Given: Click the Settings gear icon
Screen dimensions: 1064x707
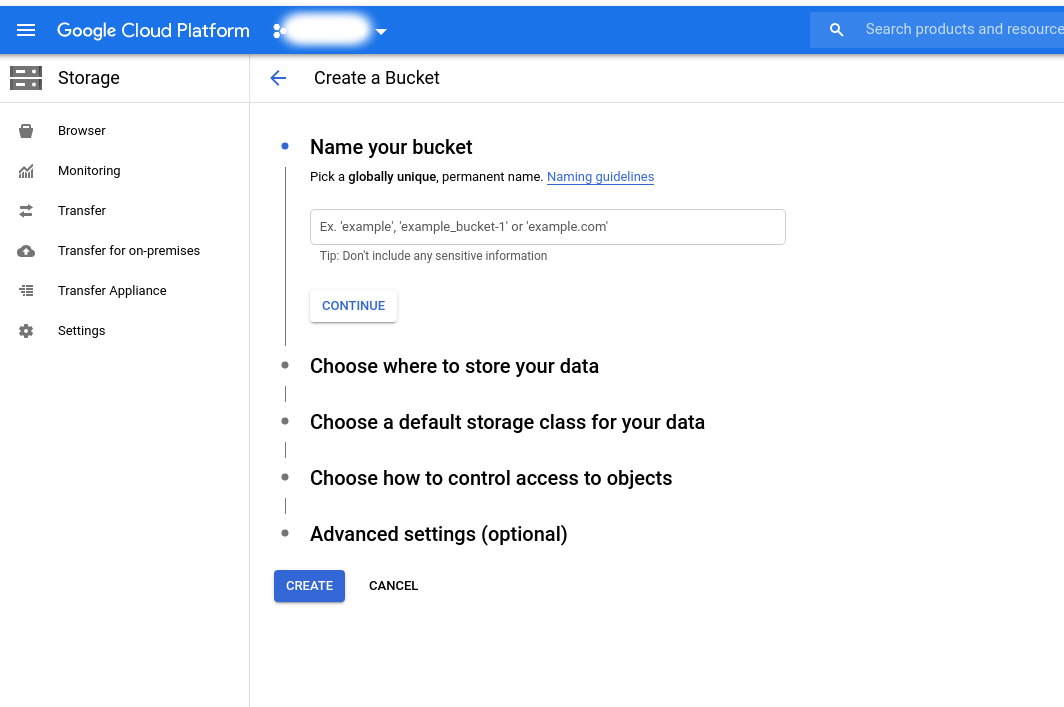Looking at the screenshot, I should click(26, 330).
